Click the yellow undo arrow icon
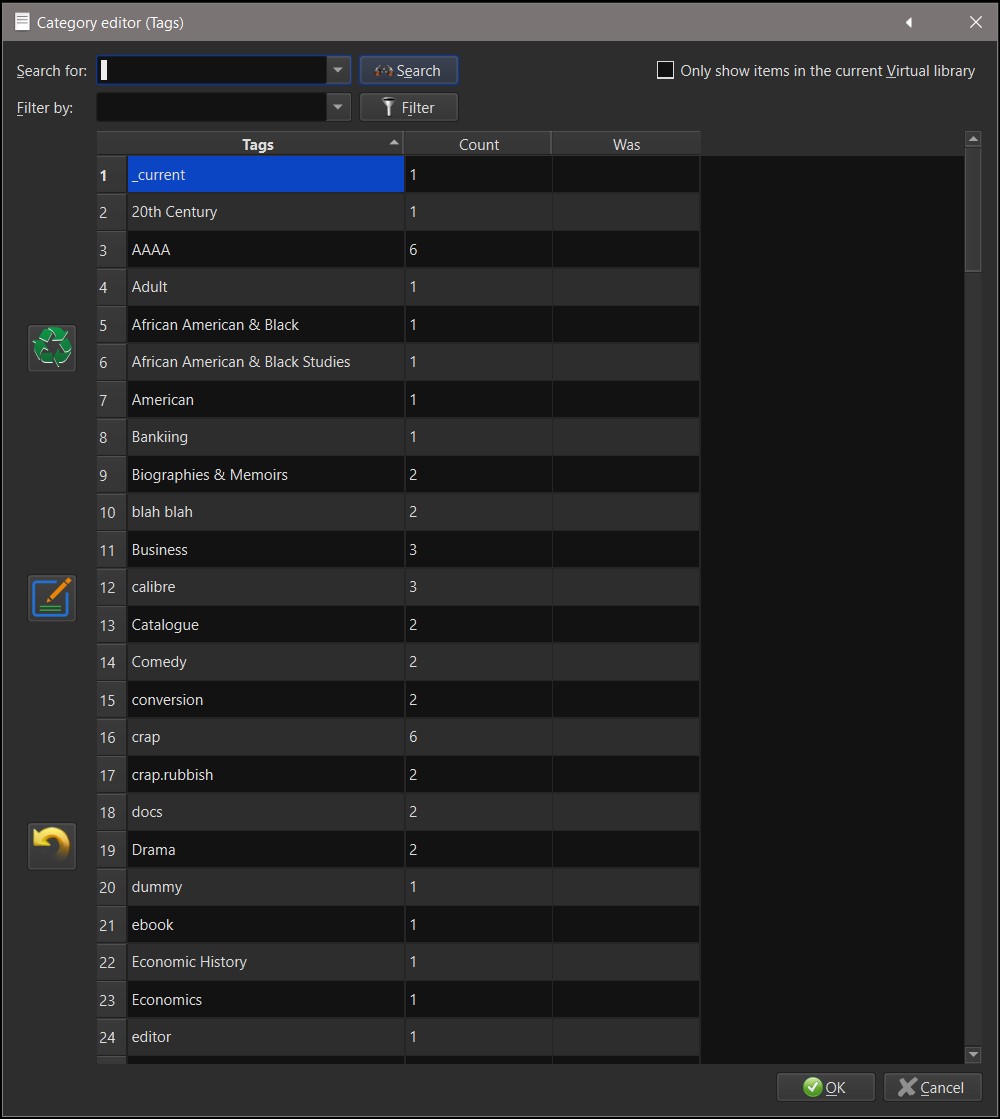1000x1119 pixels. coord(52,846)
